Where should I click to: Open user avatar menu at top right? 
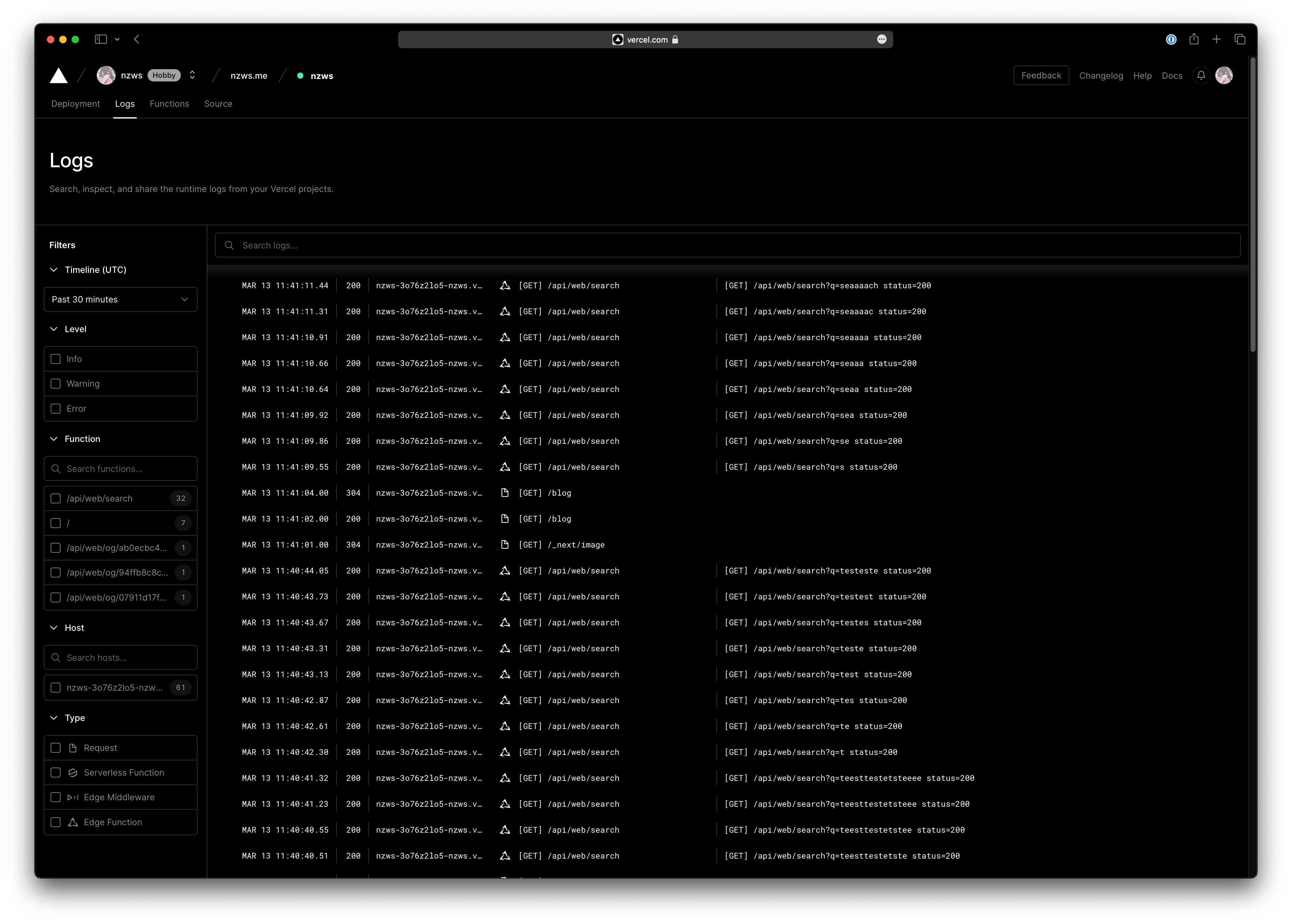click(1224, 76)
